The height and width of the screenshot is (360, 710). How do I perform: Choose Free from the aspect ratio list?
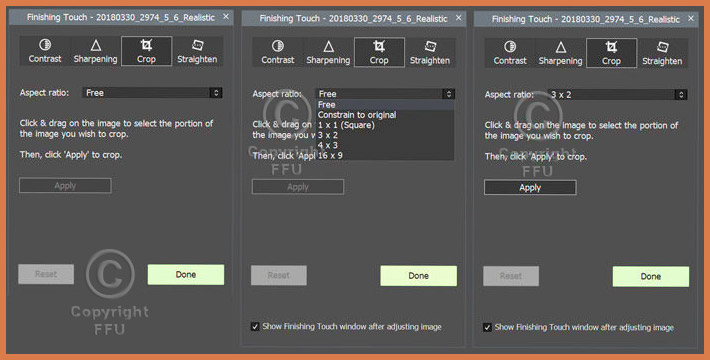[x=385, y=105]
